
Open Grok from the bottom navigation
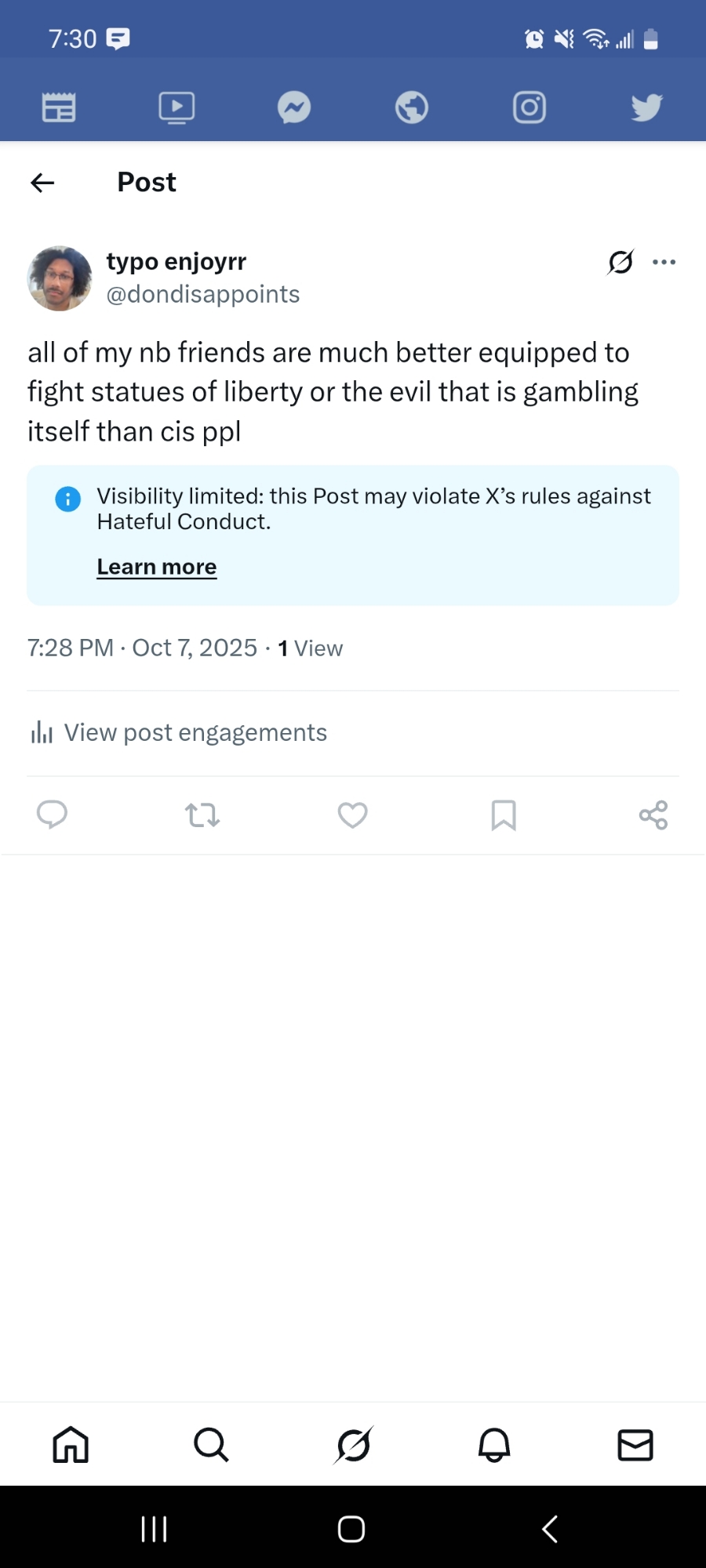353,1444
